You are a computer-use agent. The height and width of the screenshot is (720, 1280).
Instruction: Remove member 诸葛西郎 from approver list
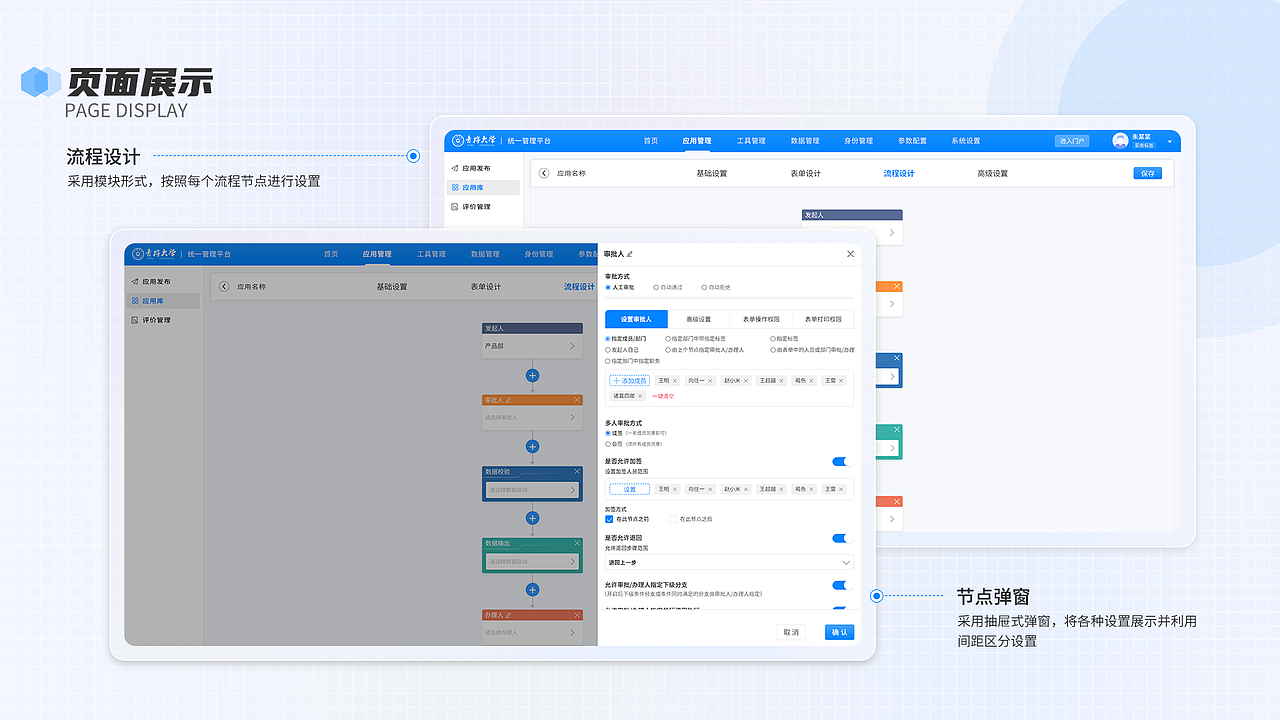(640, 396)
